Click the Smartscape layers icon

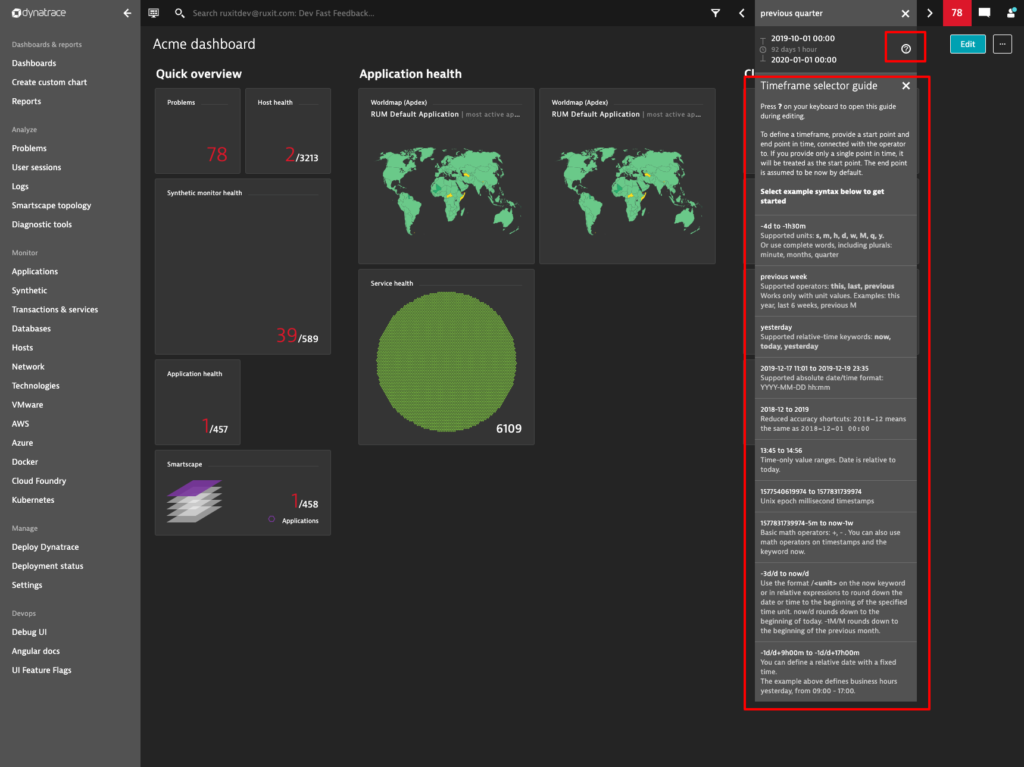coord(195,501)
